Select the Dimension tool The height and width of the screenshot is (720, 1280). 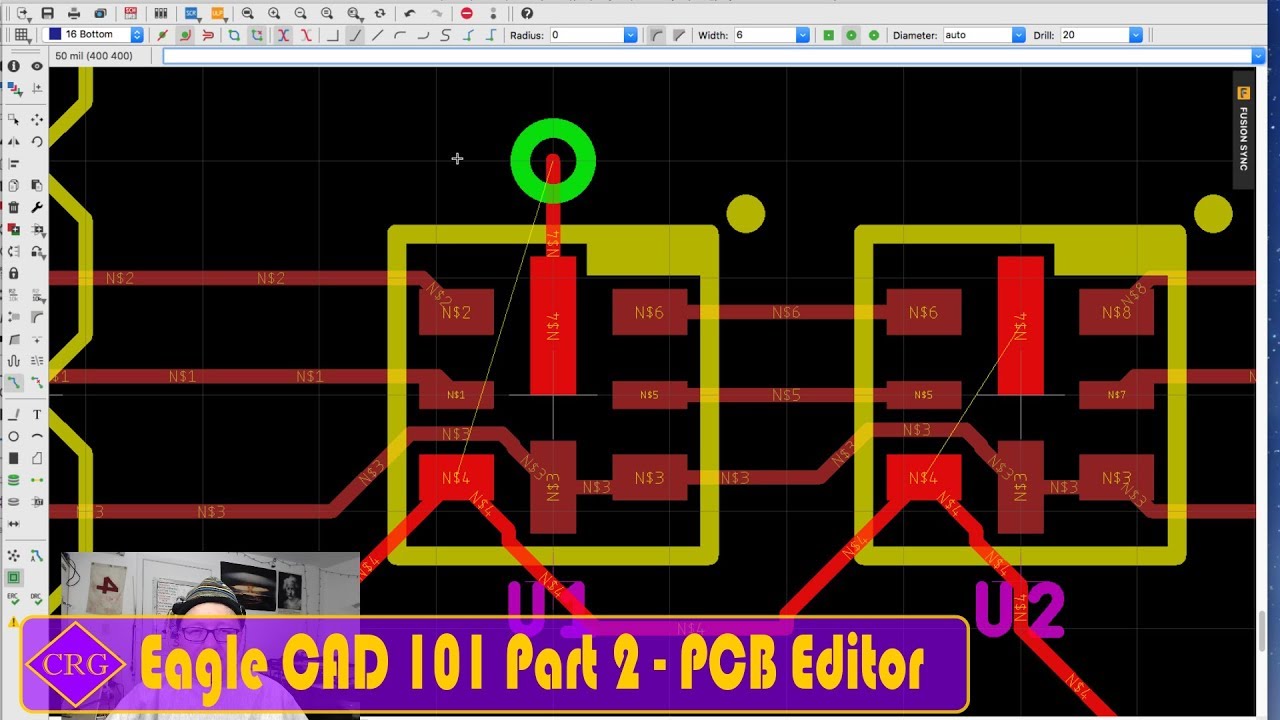tap(13, 524)
